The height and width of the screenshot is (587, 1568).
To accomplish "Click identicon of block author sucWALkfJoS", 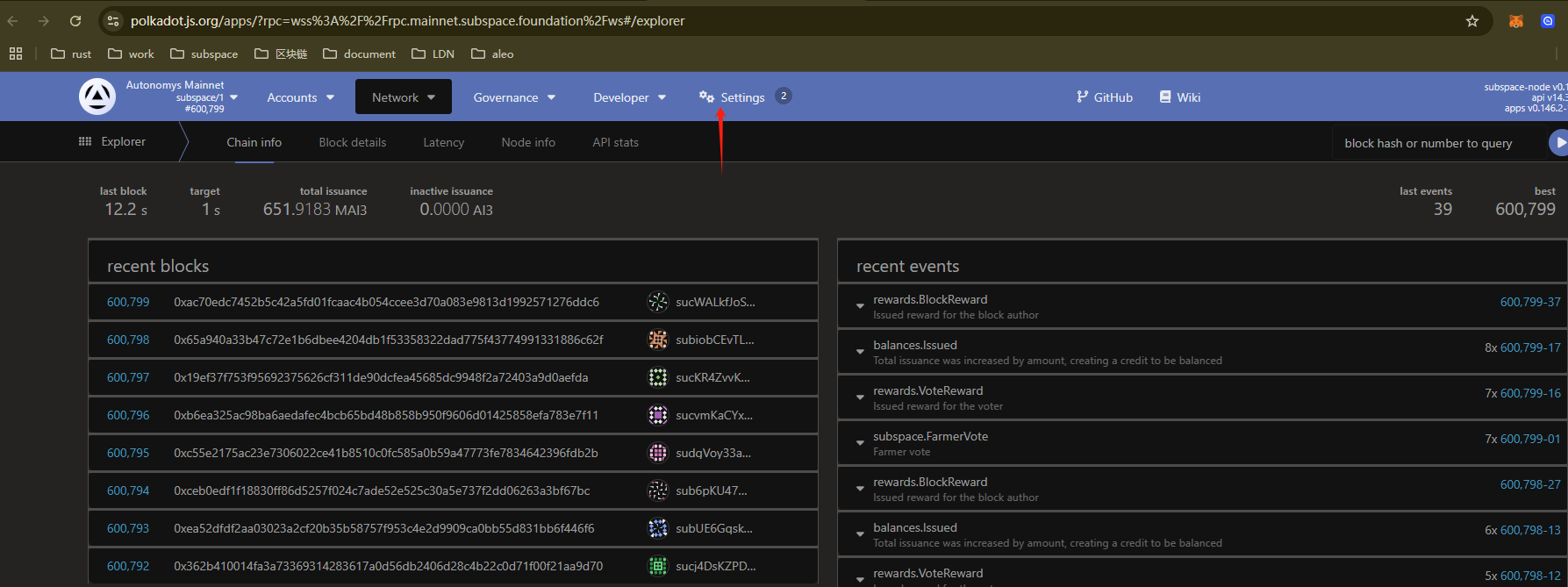I will tap(657, 302).
